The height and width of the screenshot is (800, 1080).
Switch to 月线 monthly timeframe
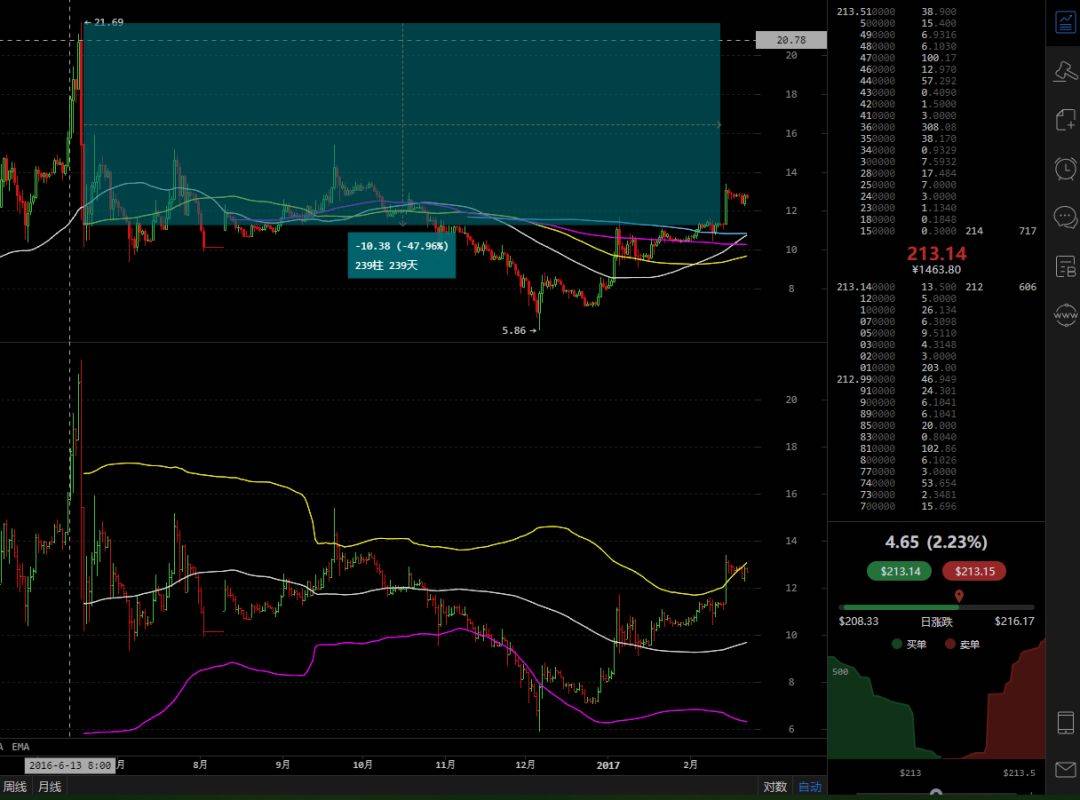click(x=49, y=787)
